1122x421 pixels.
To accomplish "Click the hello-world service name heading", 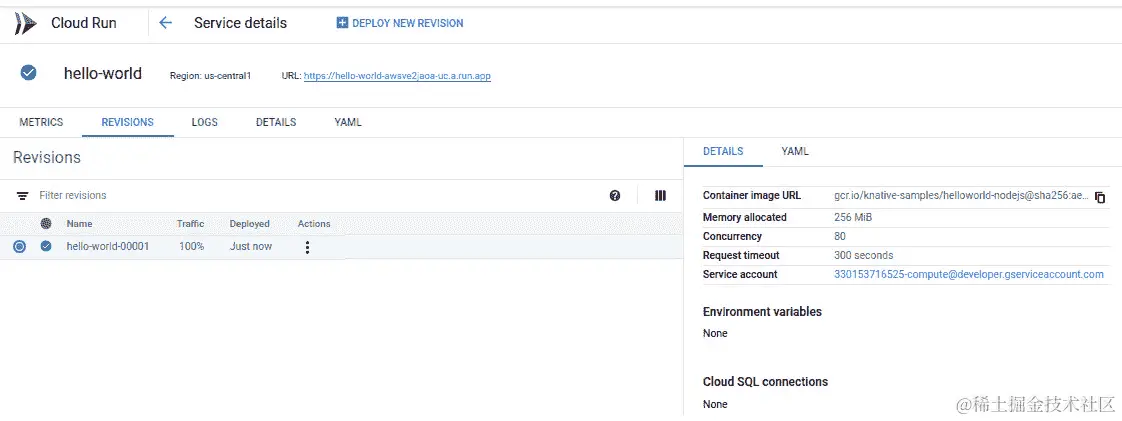I will 103,73.
